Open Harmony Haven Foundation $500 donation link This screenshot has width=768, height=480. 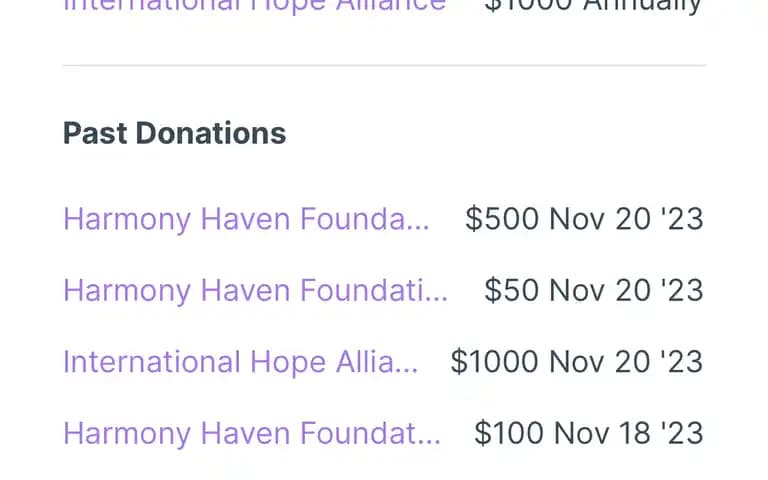[246, 218]
